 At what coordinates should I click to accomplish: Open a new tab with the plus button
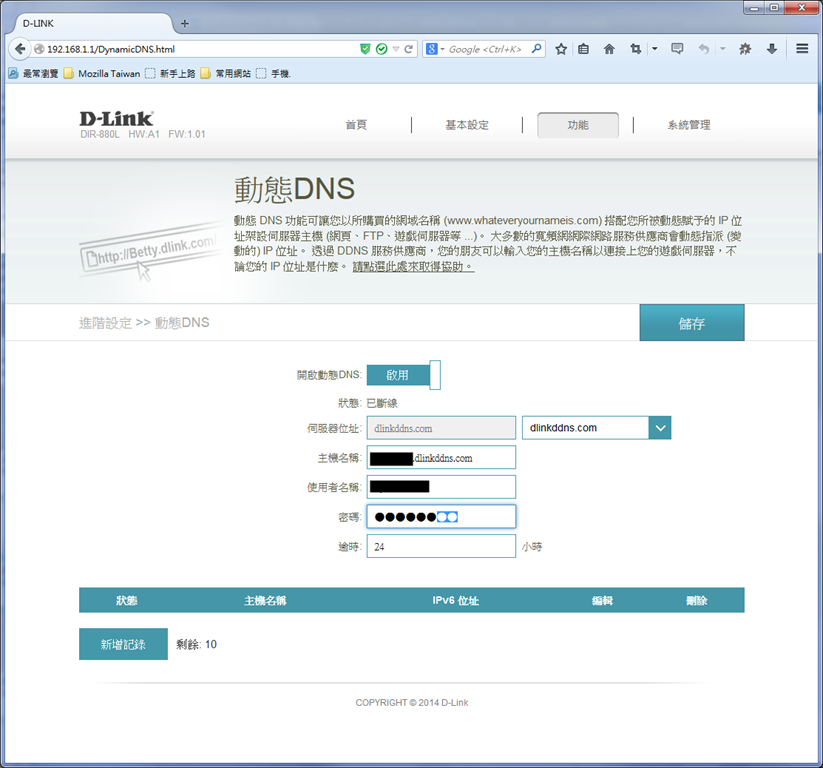tap(184, 23)
